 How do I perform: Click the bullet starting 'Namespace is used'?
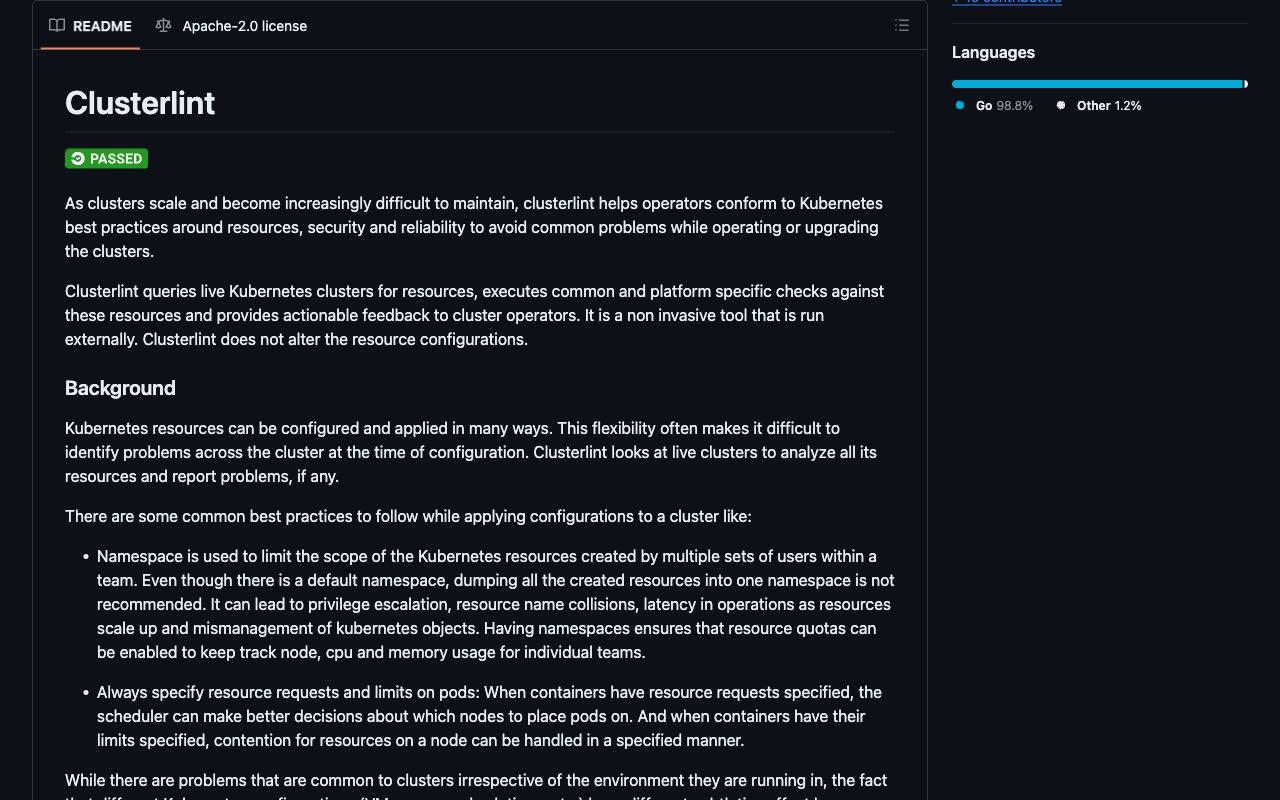click(x=496, y=604)
